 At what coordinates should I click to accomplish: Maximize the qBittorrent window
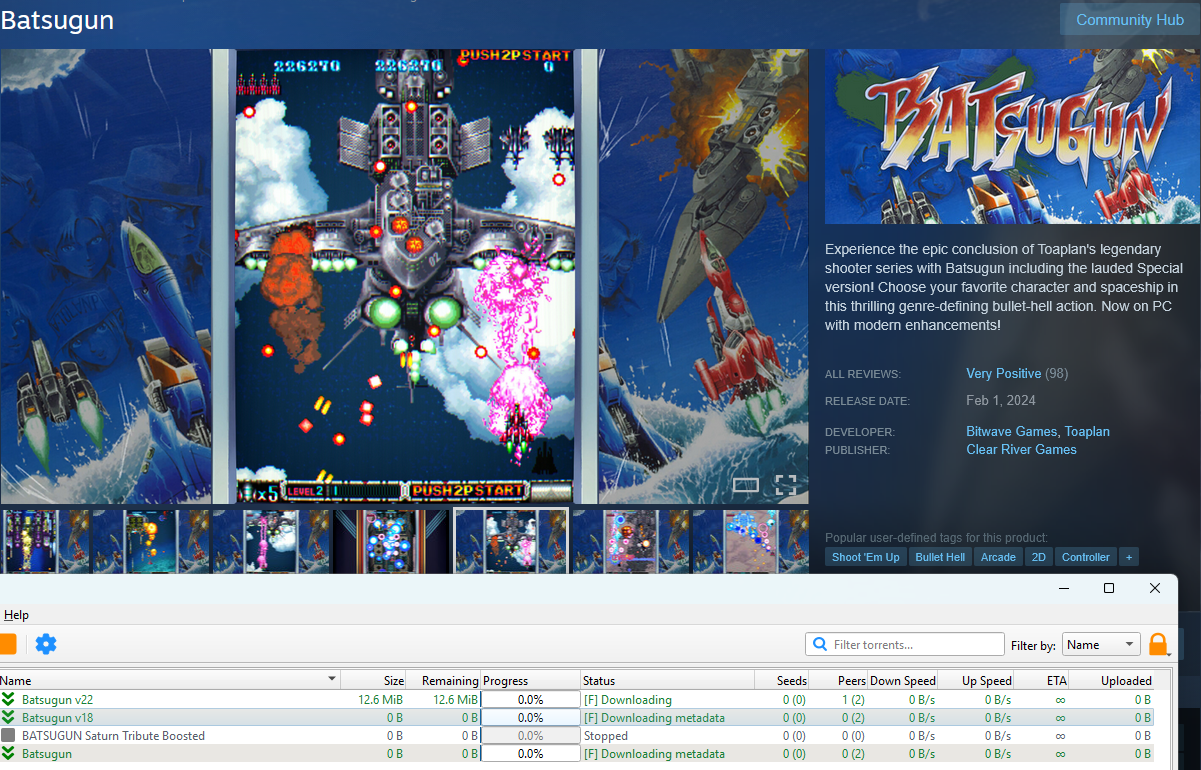1109,588
